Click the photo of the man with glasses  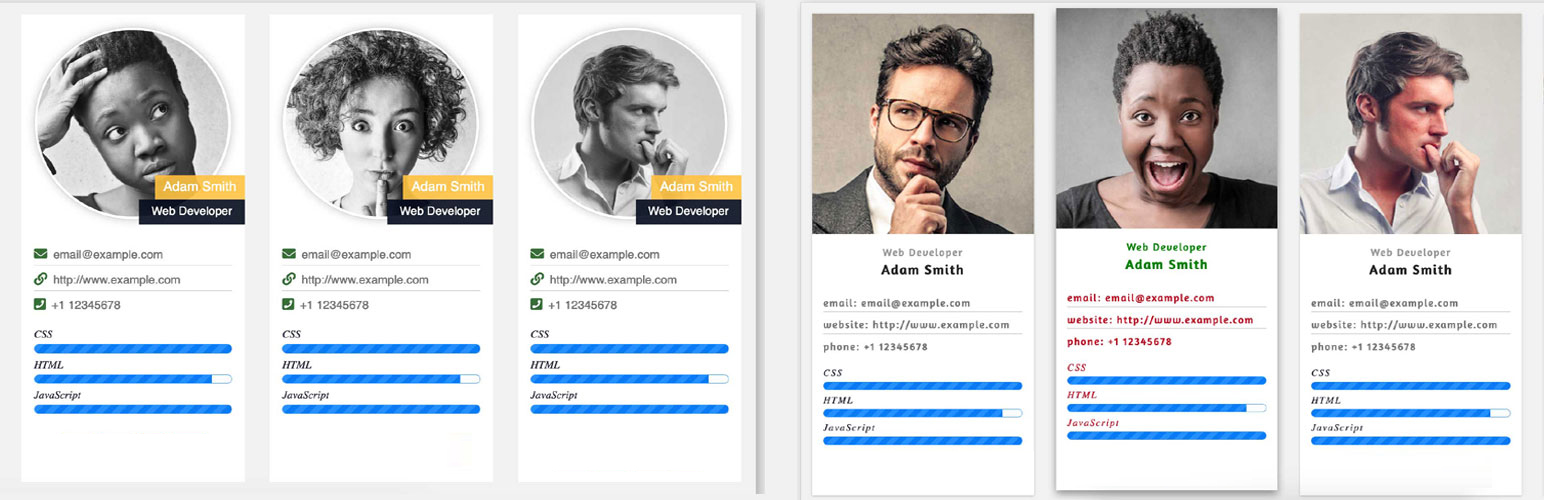coord(923,124)
